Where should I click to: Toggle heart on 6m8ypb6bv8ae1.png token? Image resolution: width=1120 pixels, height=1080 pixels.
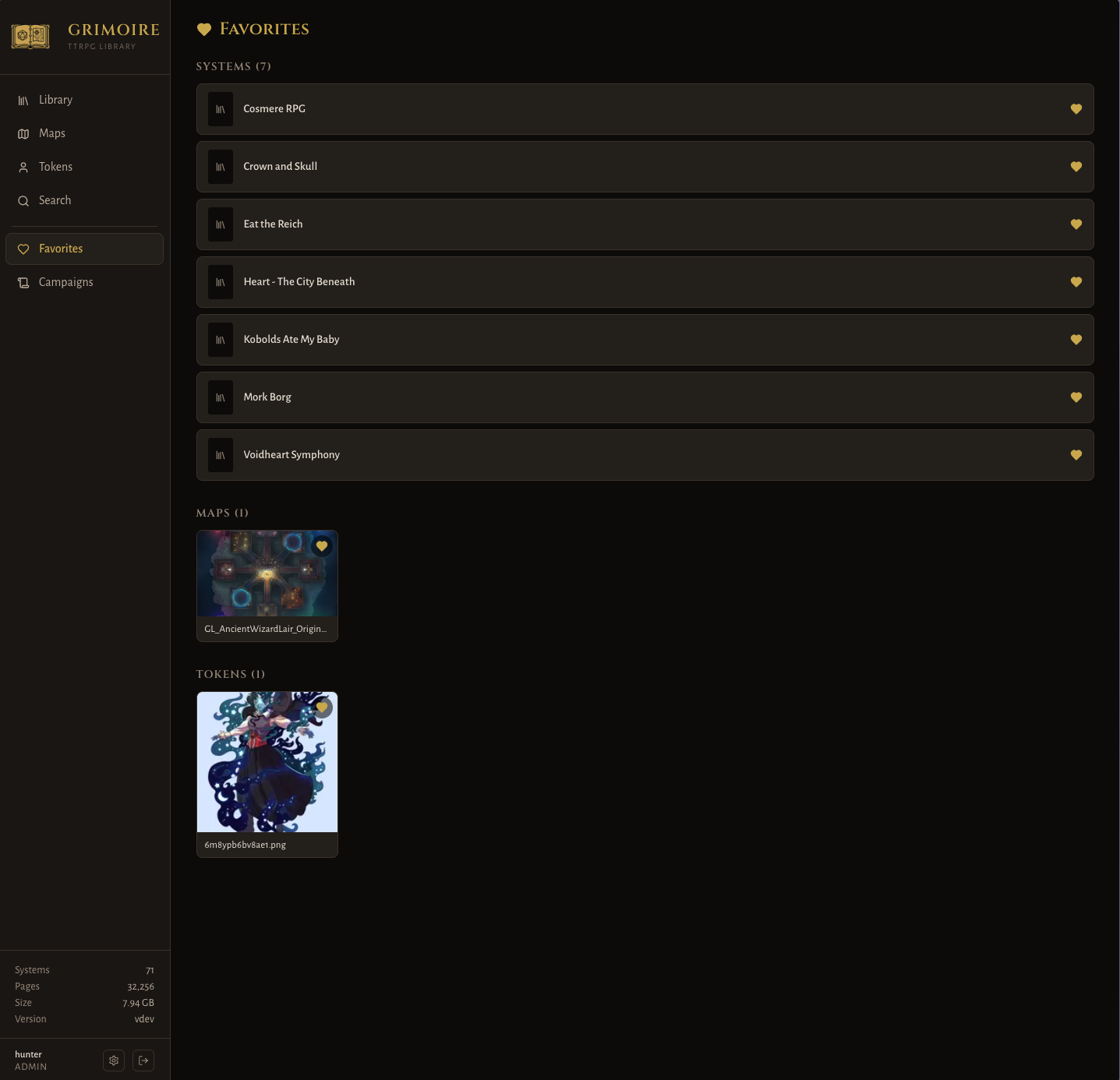coord(322,708)
